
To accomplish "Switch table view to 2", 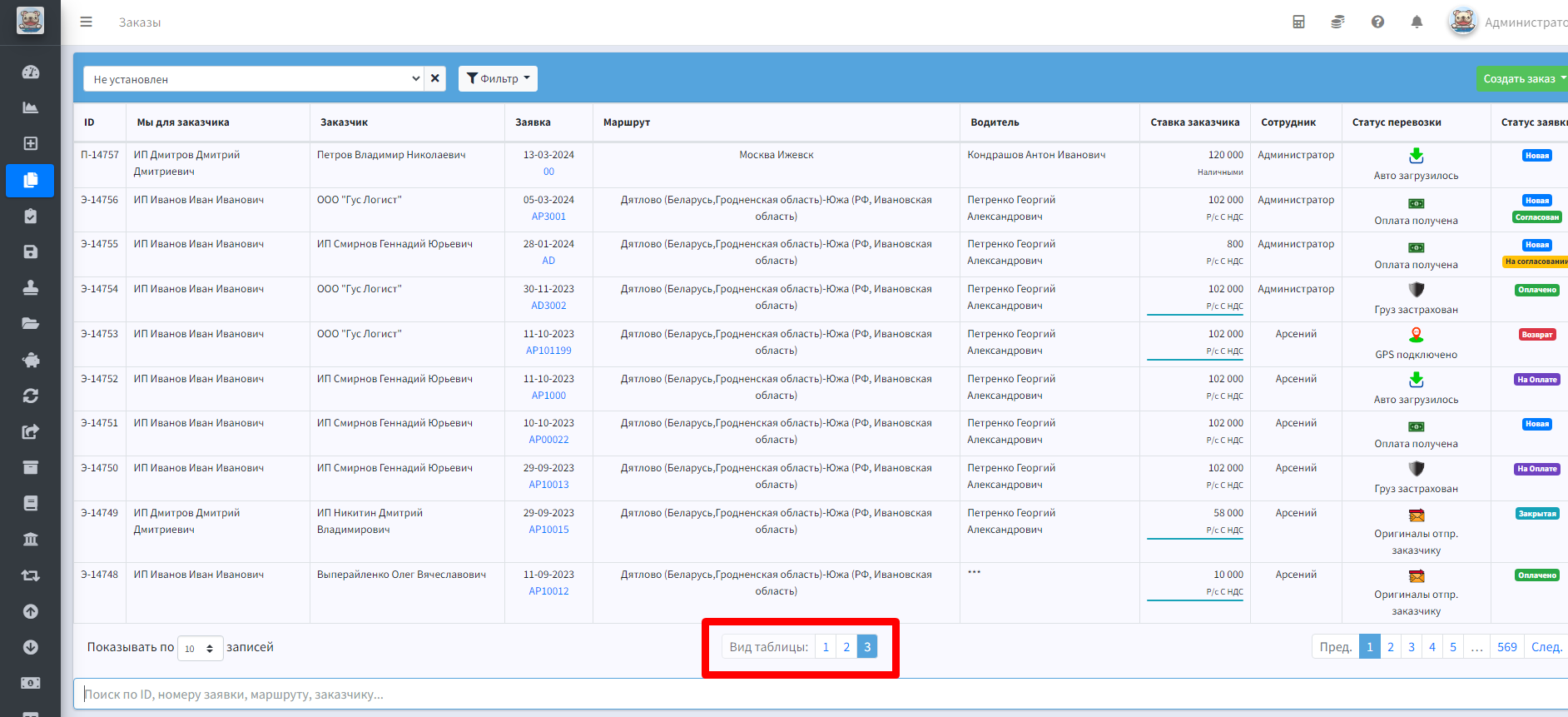I will [x=846, y=647].
